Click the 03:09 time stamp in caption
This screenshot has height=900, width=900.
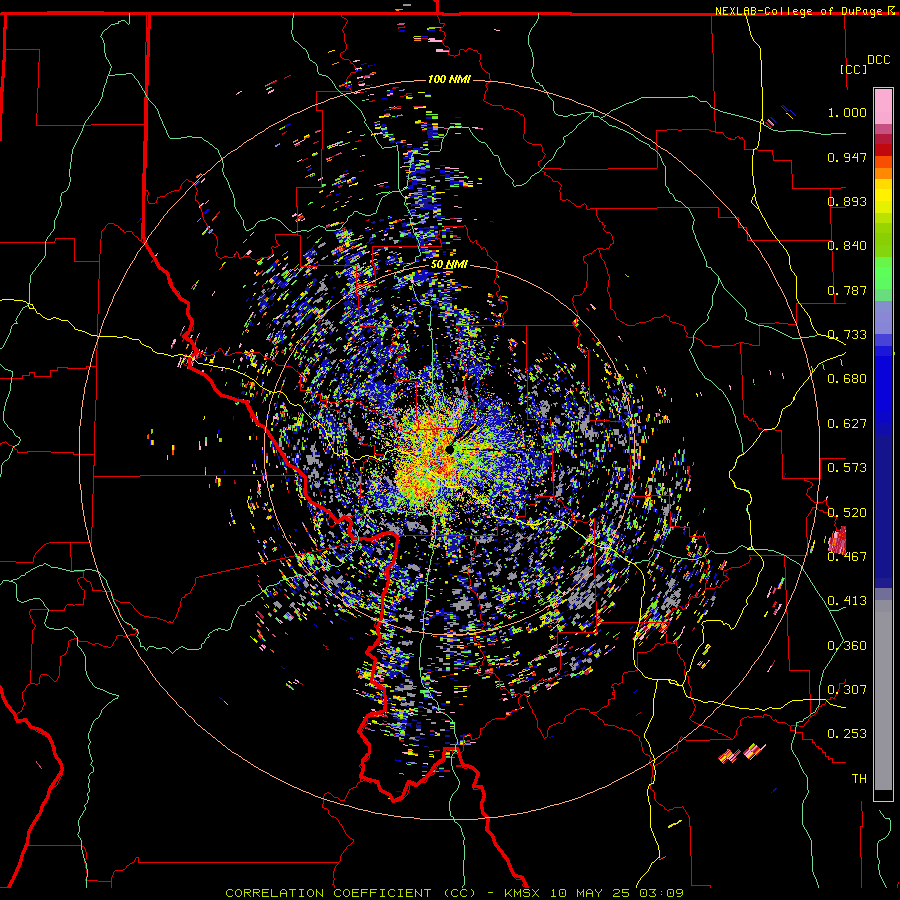[663, 893]
